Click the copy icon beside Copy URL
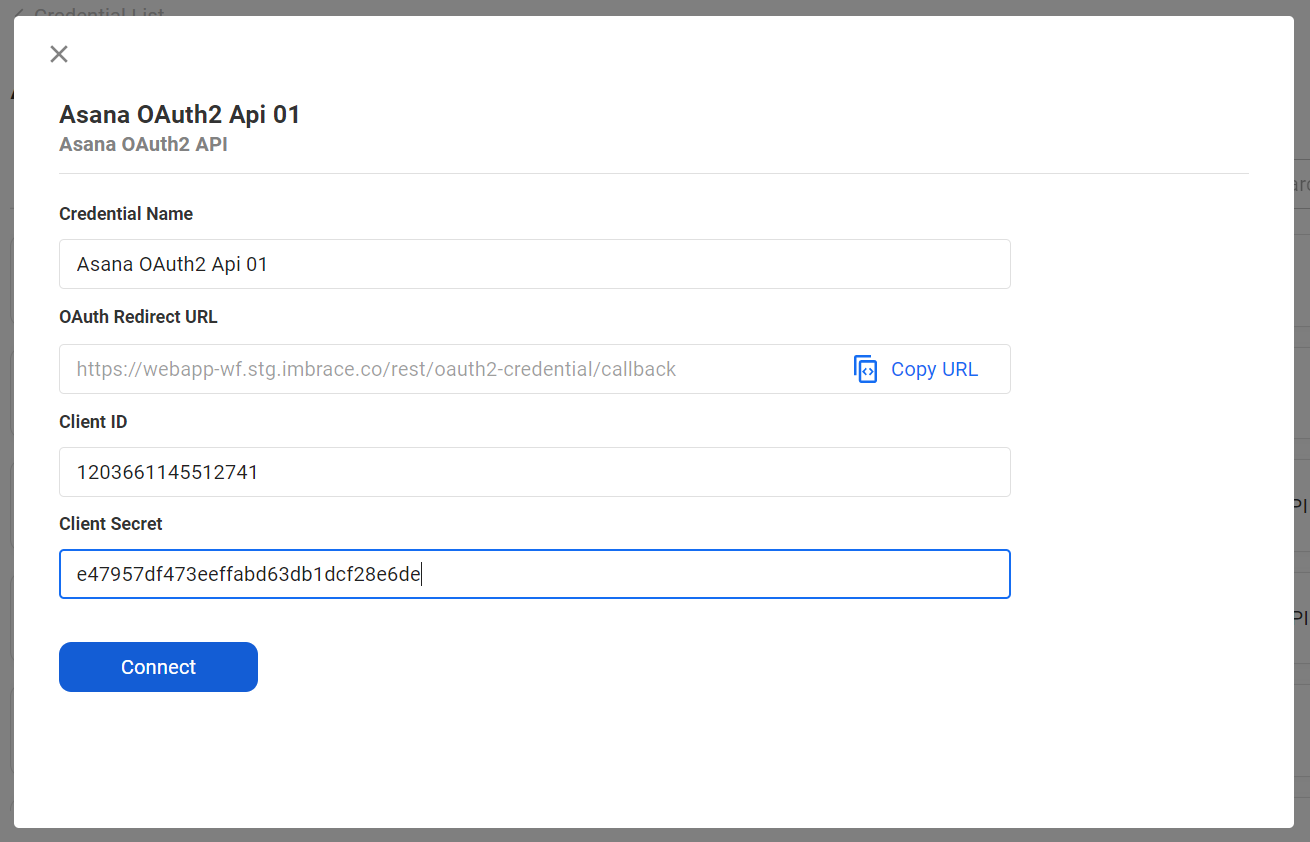1310x842 pixels. pyautogui.click(x=865, y=369)
